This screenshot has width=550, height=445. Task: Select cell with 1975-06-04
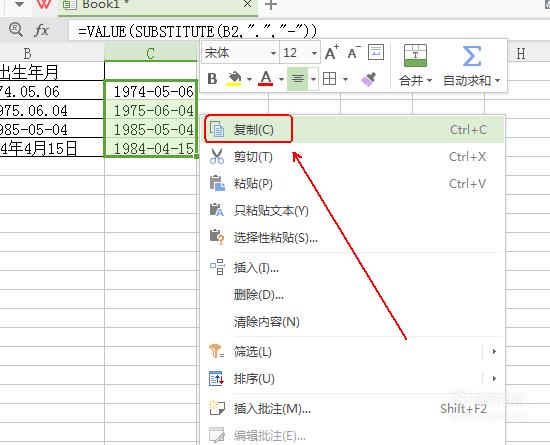pyautogui.click(x=151, y=109)
